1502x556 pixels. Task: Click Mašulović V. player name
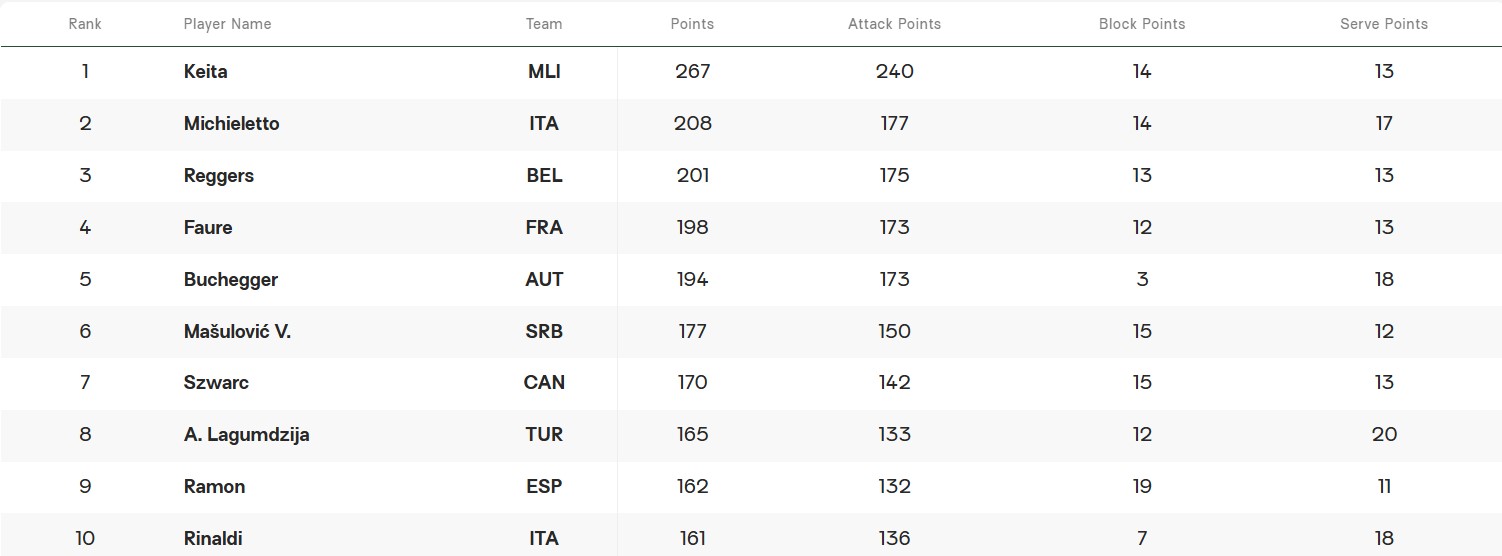[x=237, y=331]
